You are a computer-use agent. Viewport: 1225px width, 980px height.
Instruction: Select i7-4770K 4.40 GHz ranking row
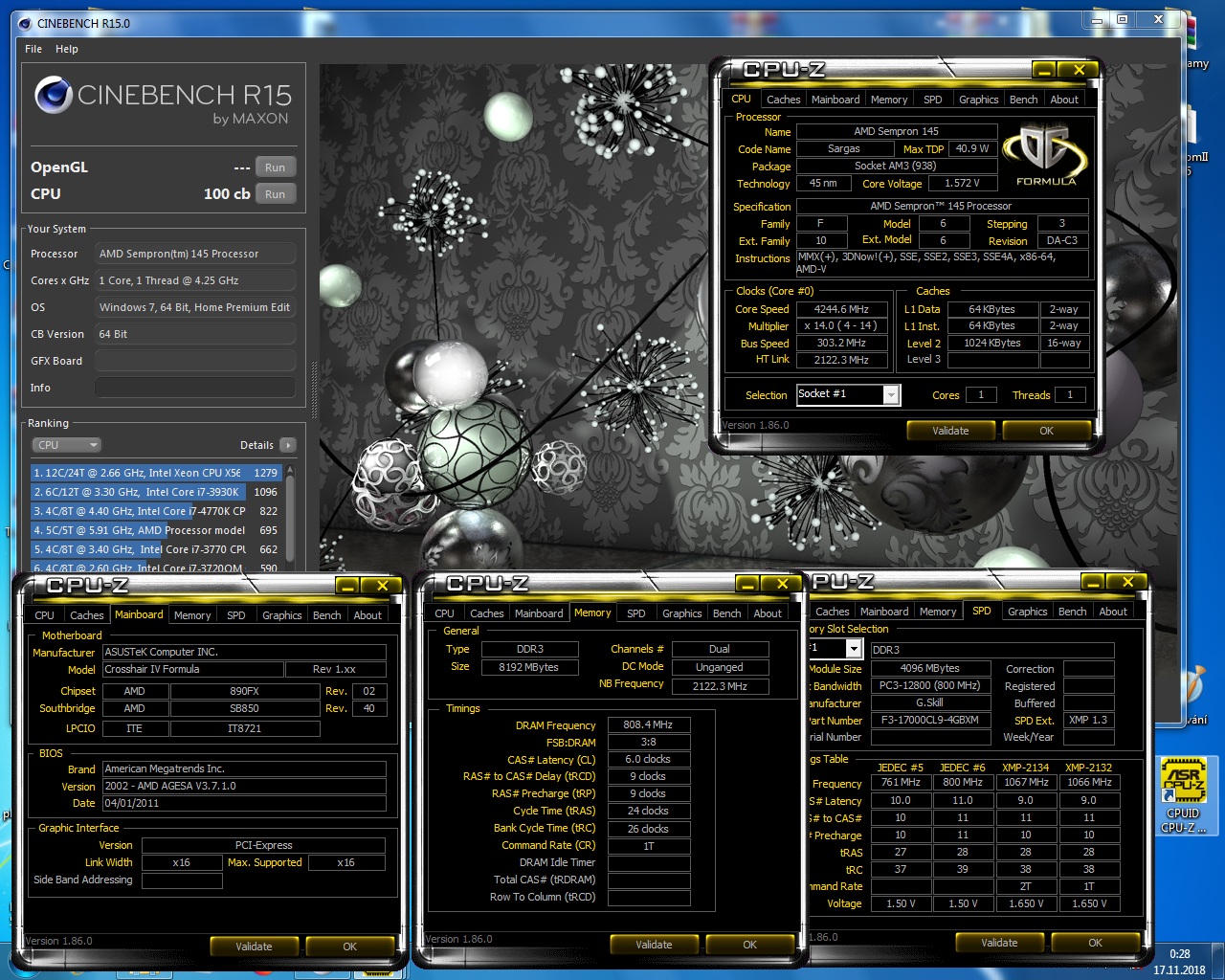point(156,511)
